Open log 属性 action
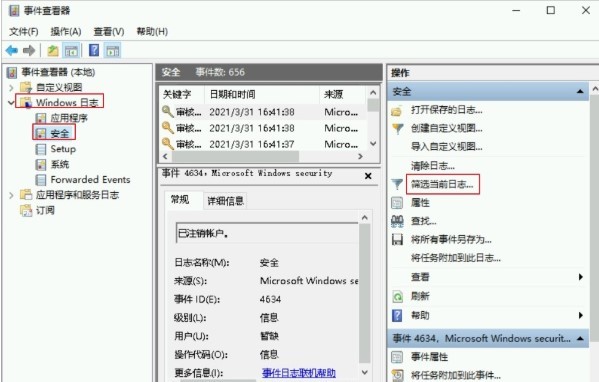599x382 pixels. [420, 202]
